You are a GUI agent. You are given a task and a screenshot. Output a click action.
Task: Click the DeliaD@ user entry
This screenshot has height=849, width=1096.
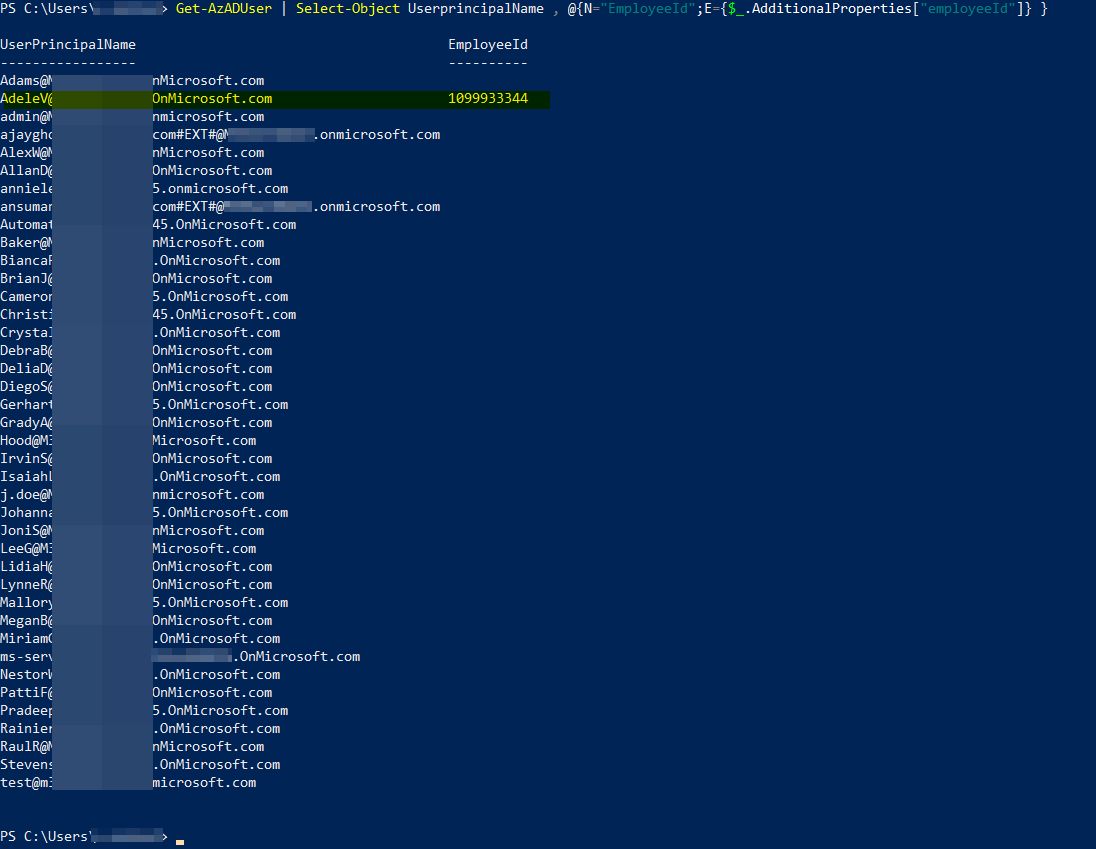click(x=136, y=368)
